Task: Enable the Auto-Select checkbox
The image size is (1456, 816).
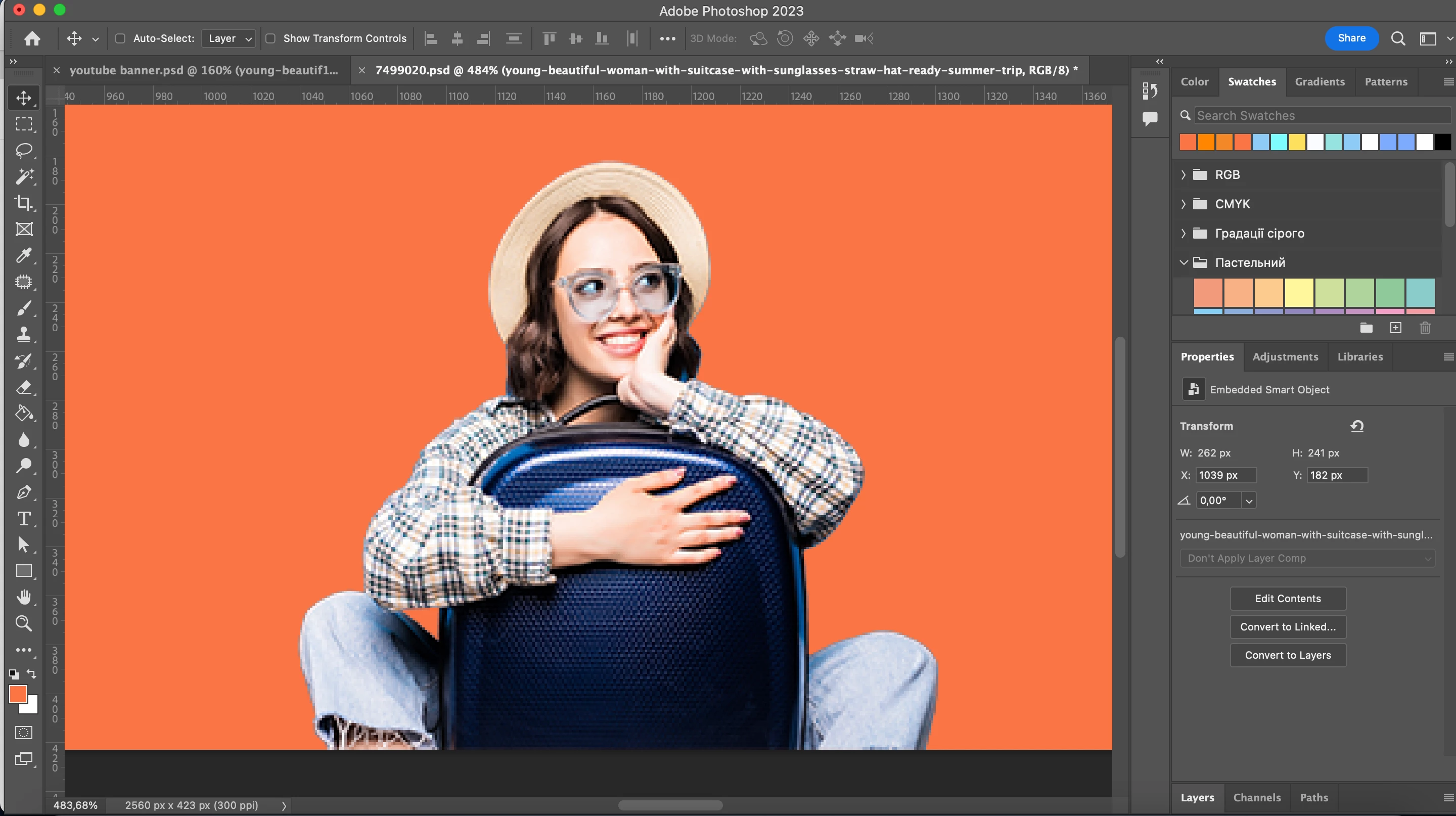Action: (120, 38)
